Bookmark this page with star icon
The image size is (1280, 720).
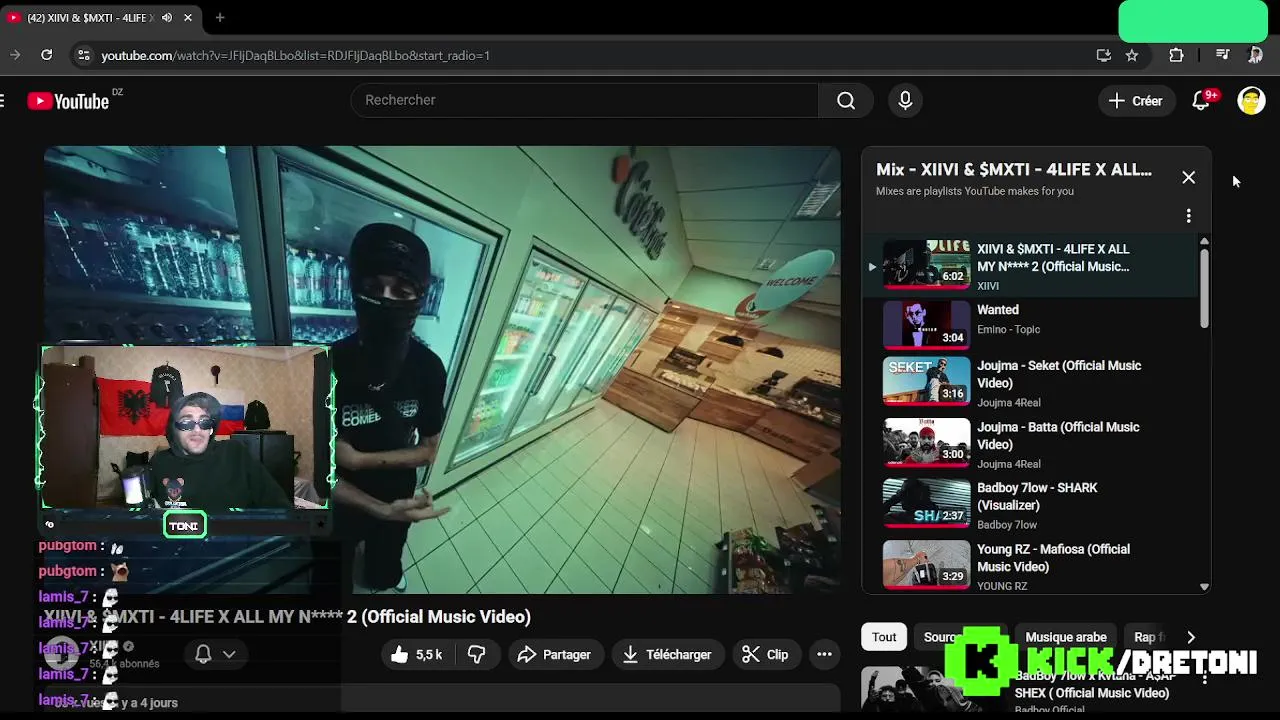(x=1132, y=55)
